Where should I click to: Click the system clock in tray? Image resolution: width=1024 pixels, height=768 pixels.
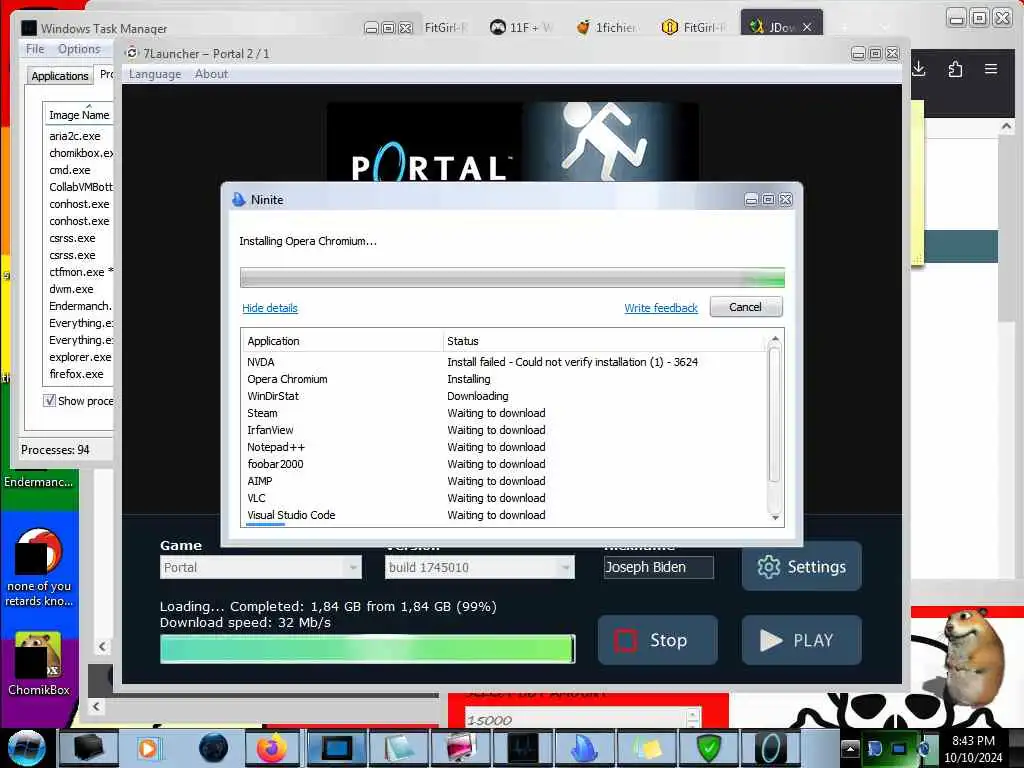tap(973, 748)
